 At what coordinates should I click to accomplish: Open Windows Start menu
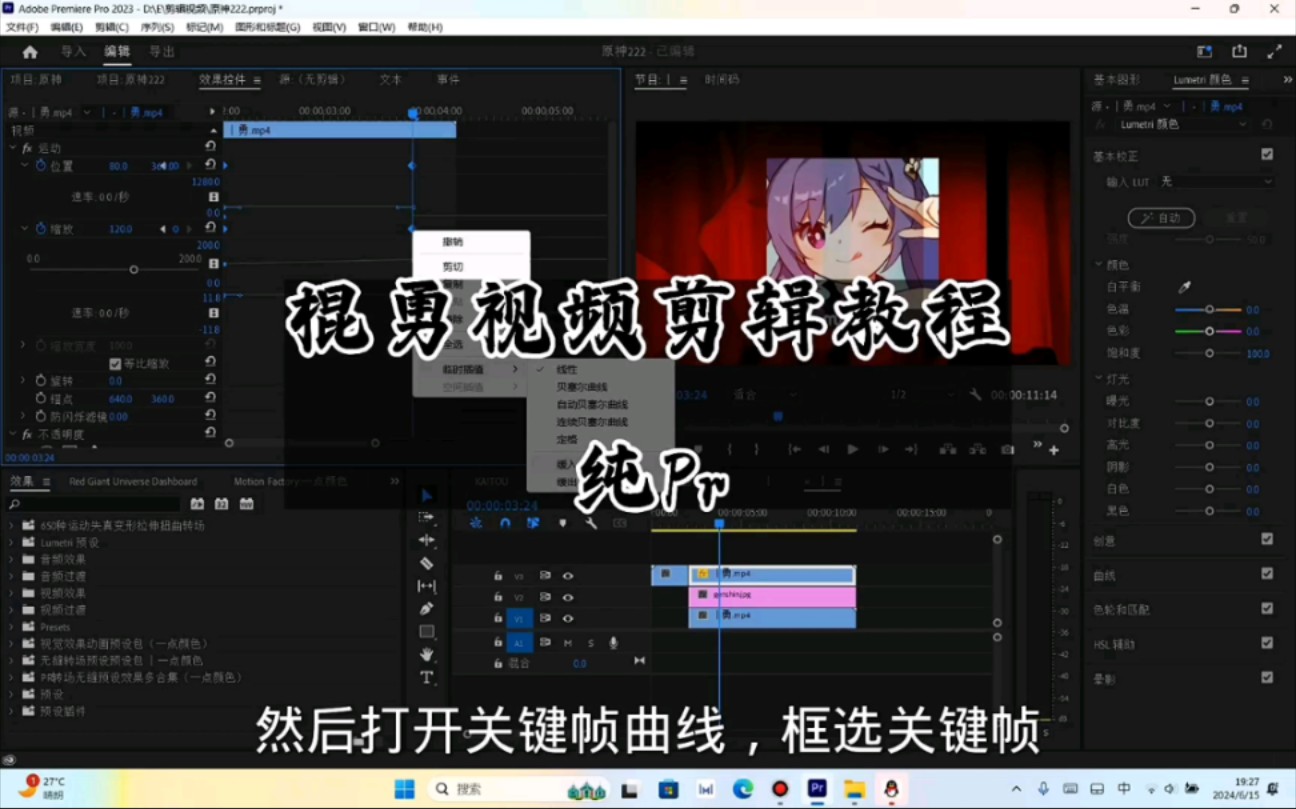click(404, 789)
